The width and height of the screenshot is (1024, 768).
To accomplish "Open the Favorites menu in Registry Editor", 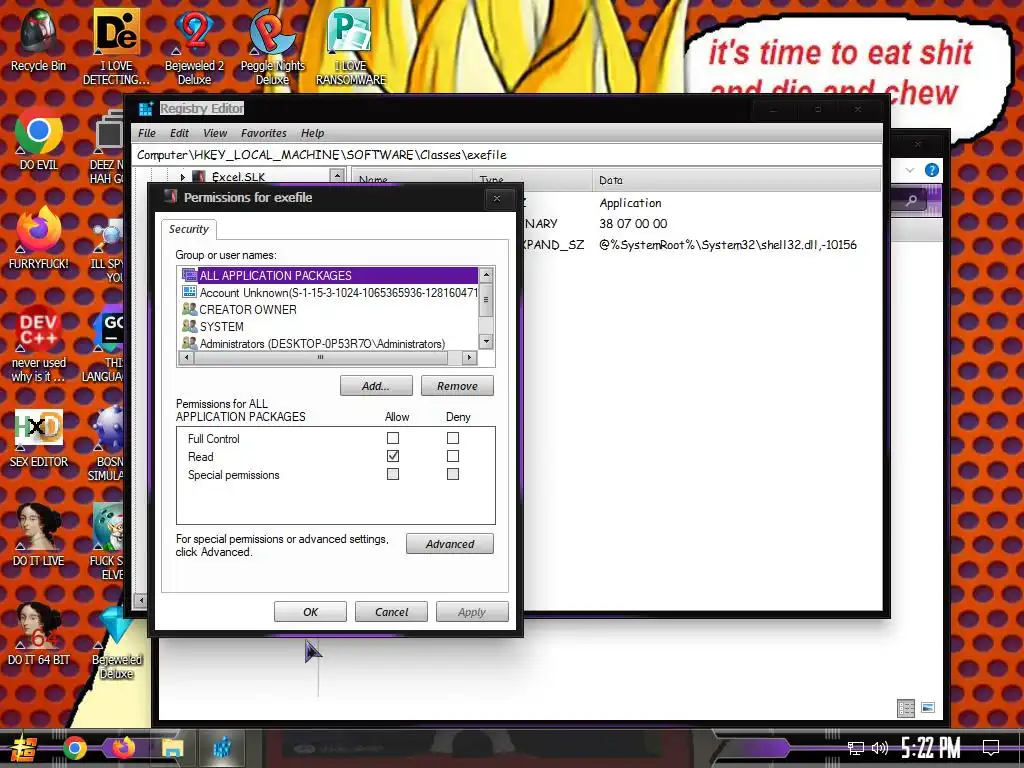I will tap(264, 133).
